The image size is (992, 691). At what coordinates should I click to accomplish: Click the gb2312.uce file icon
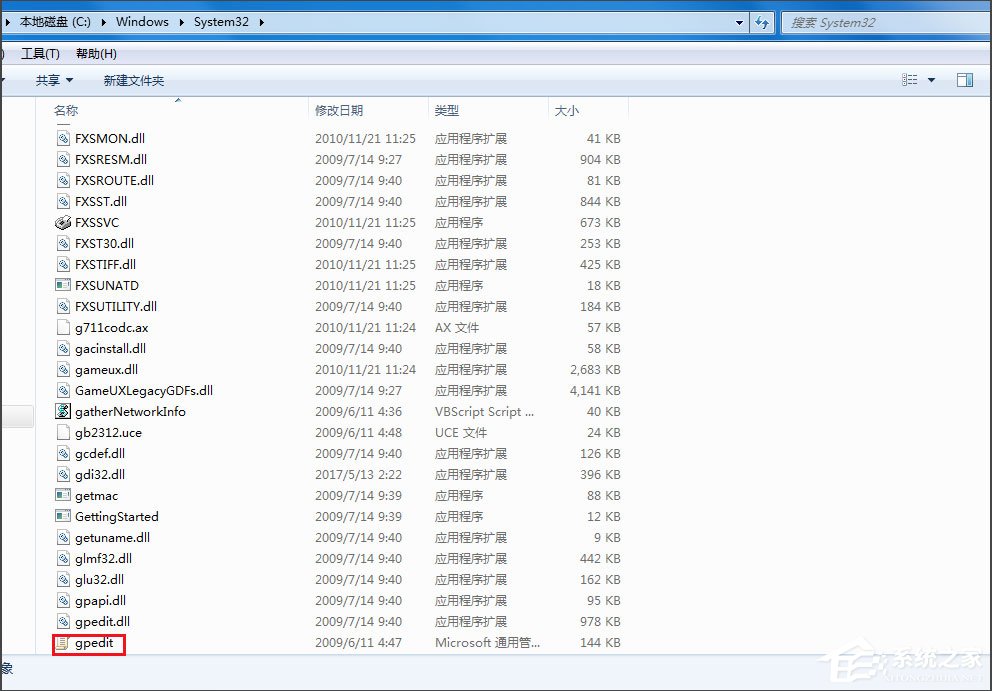pos(62,432)
